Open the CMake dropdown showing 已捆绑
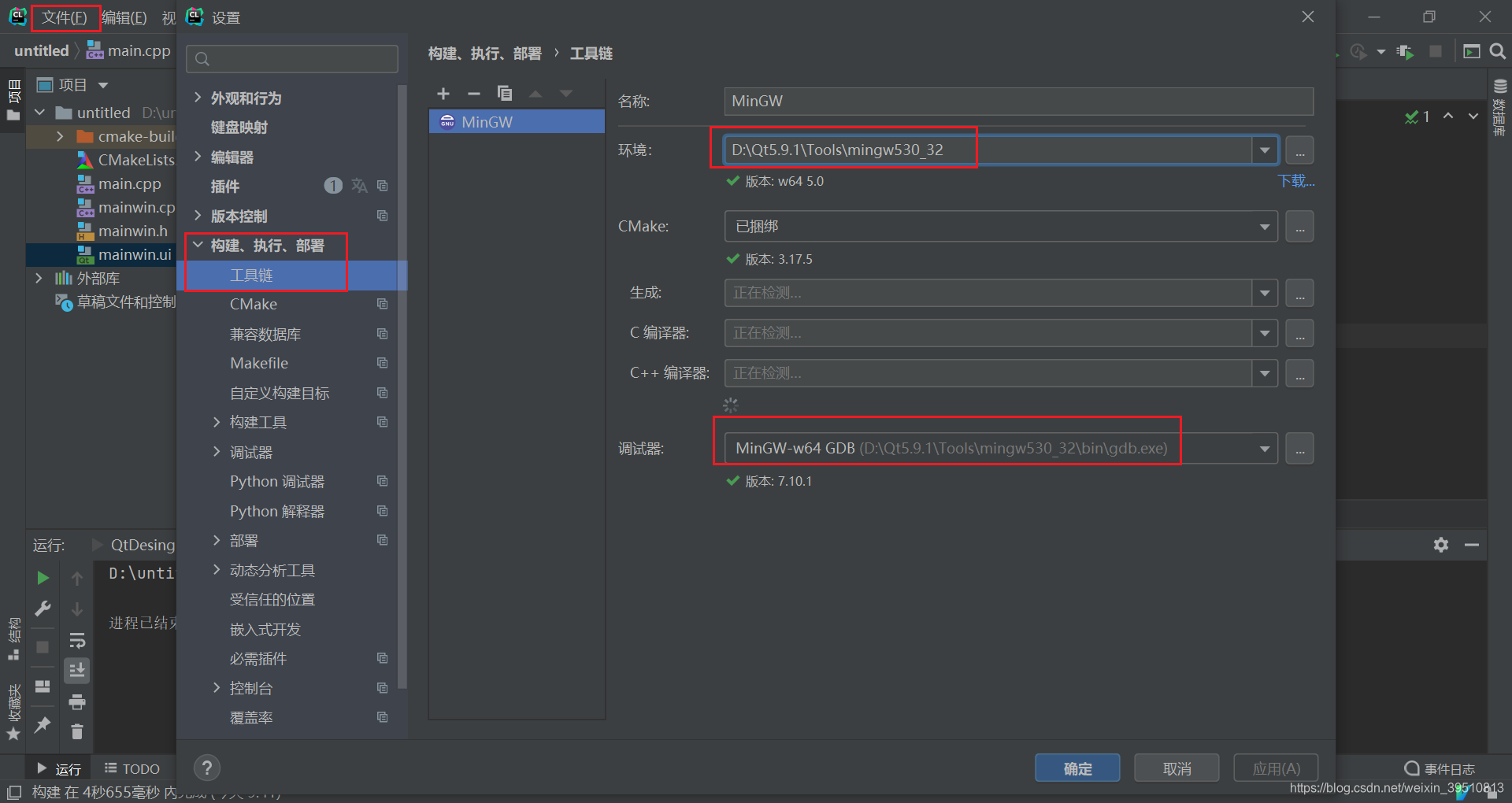1512x803 pixels. click(x=1265, y=227)
